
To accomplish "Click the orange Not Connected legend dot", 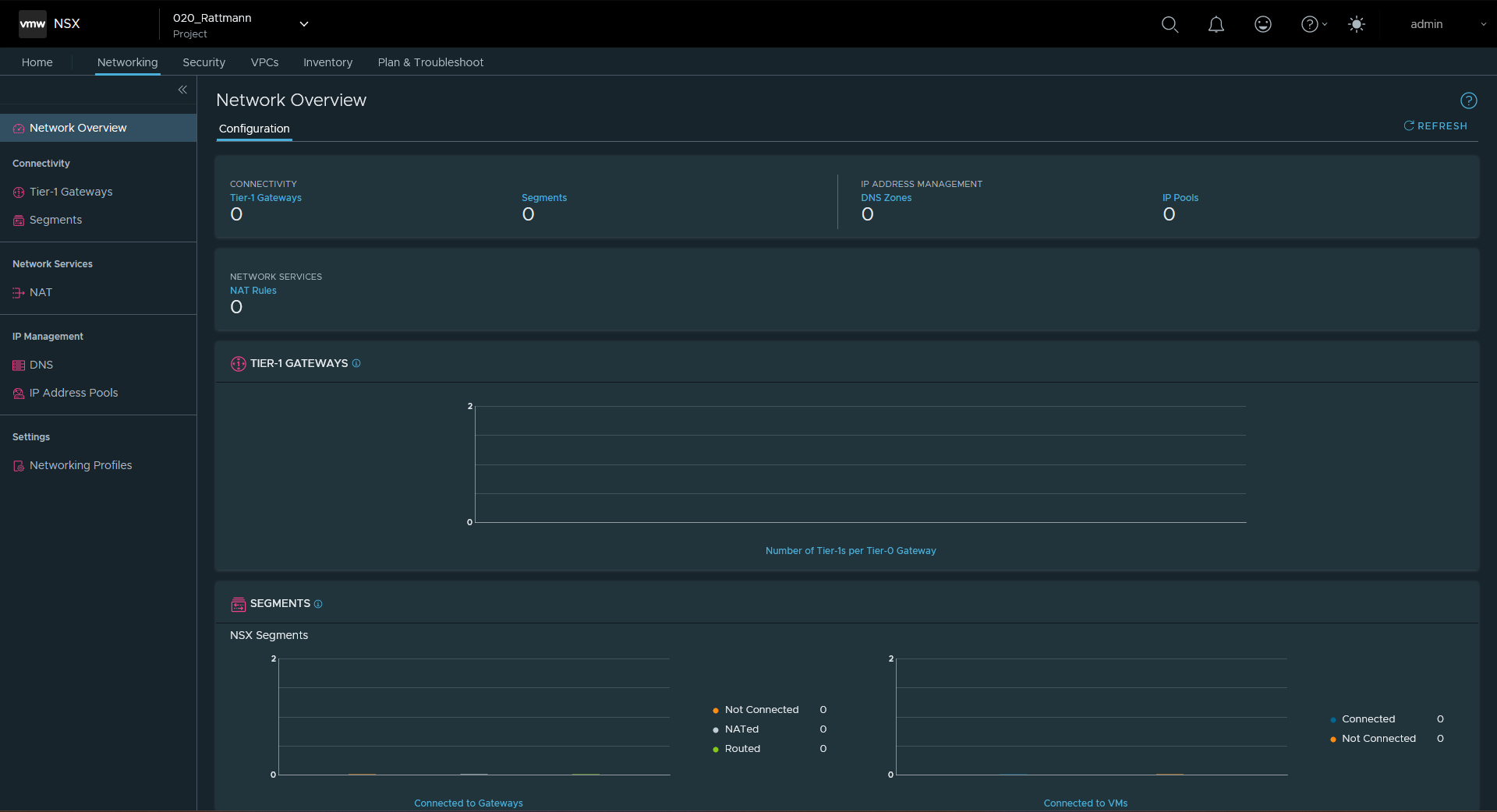I will 716,710.
